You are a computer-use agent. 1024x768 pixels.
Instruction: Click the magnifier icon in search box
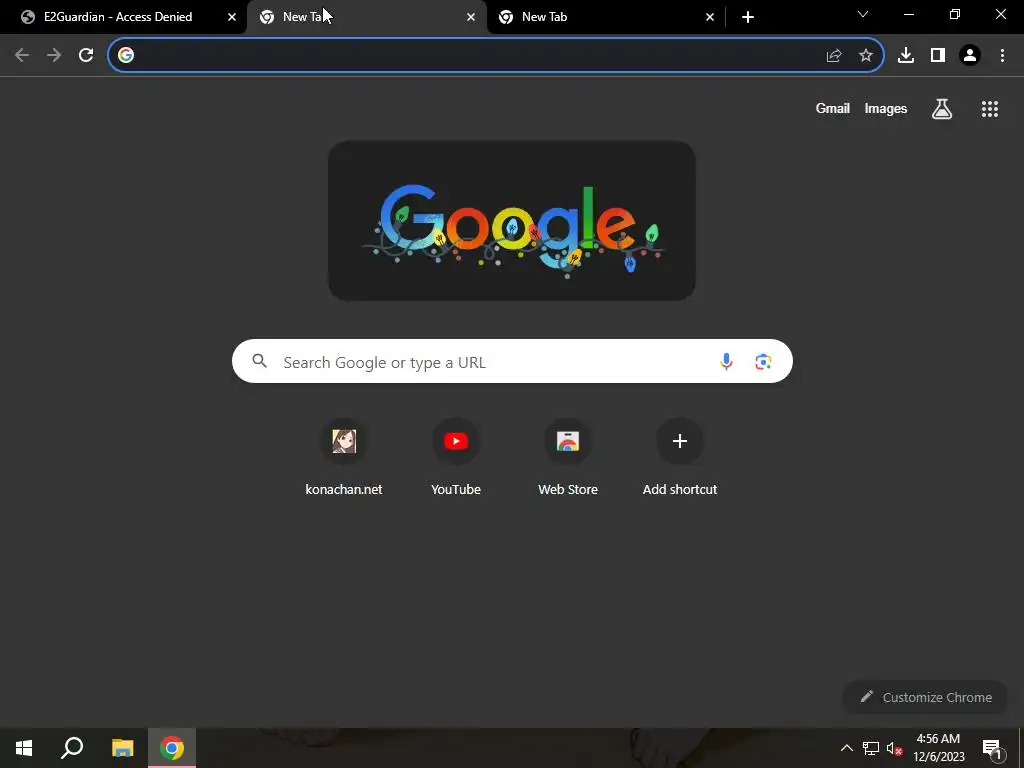[259, 361]
